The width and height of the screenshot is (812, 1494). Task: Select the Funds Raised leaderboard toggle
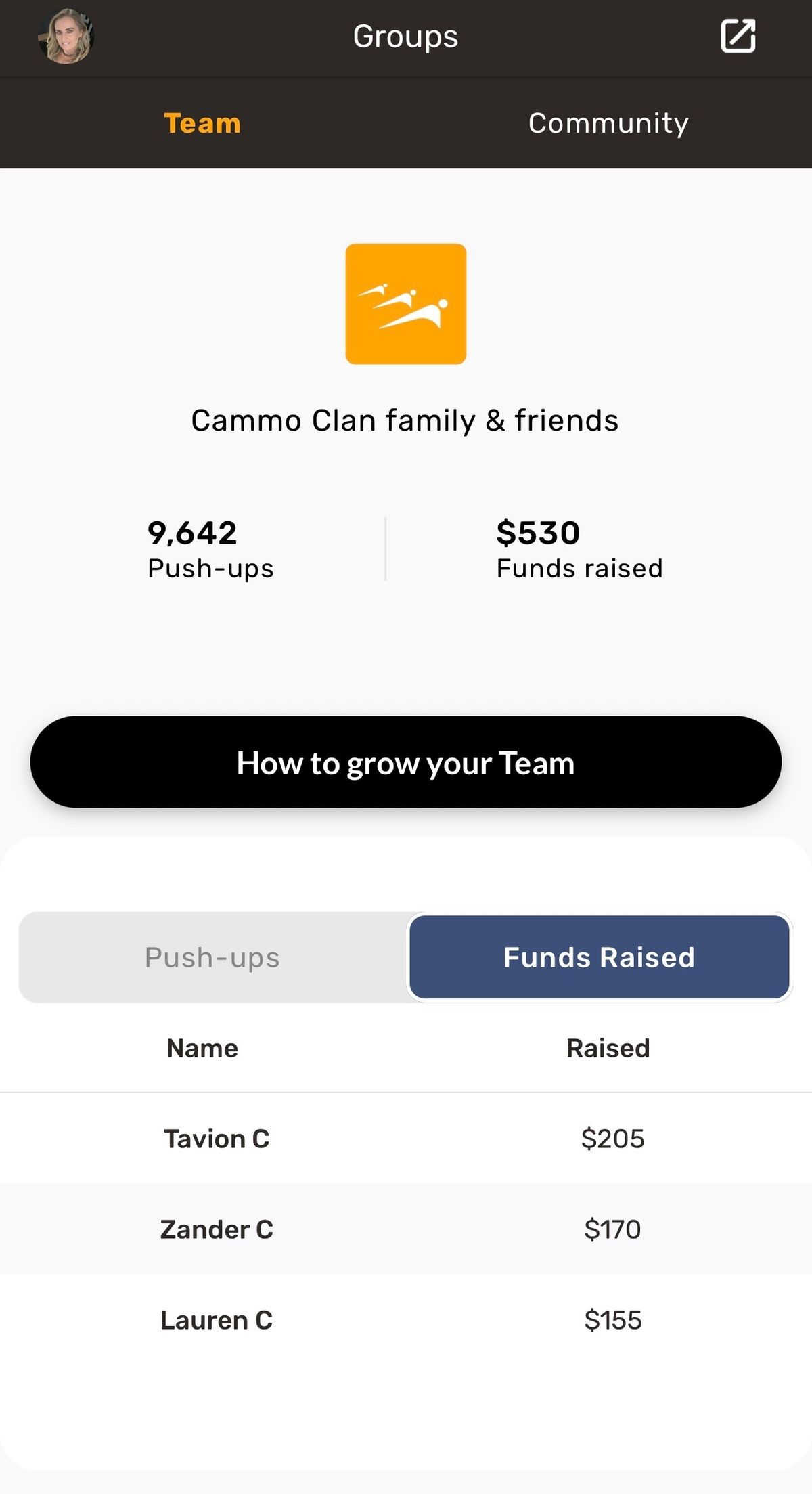pos(599,957)
